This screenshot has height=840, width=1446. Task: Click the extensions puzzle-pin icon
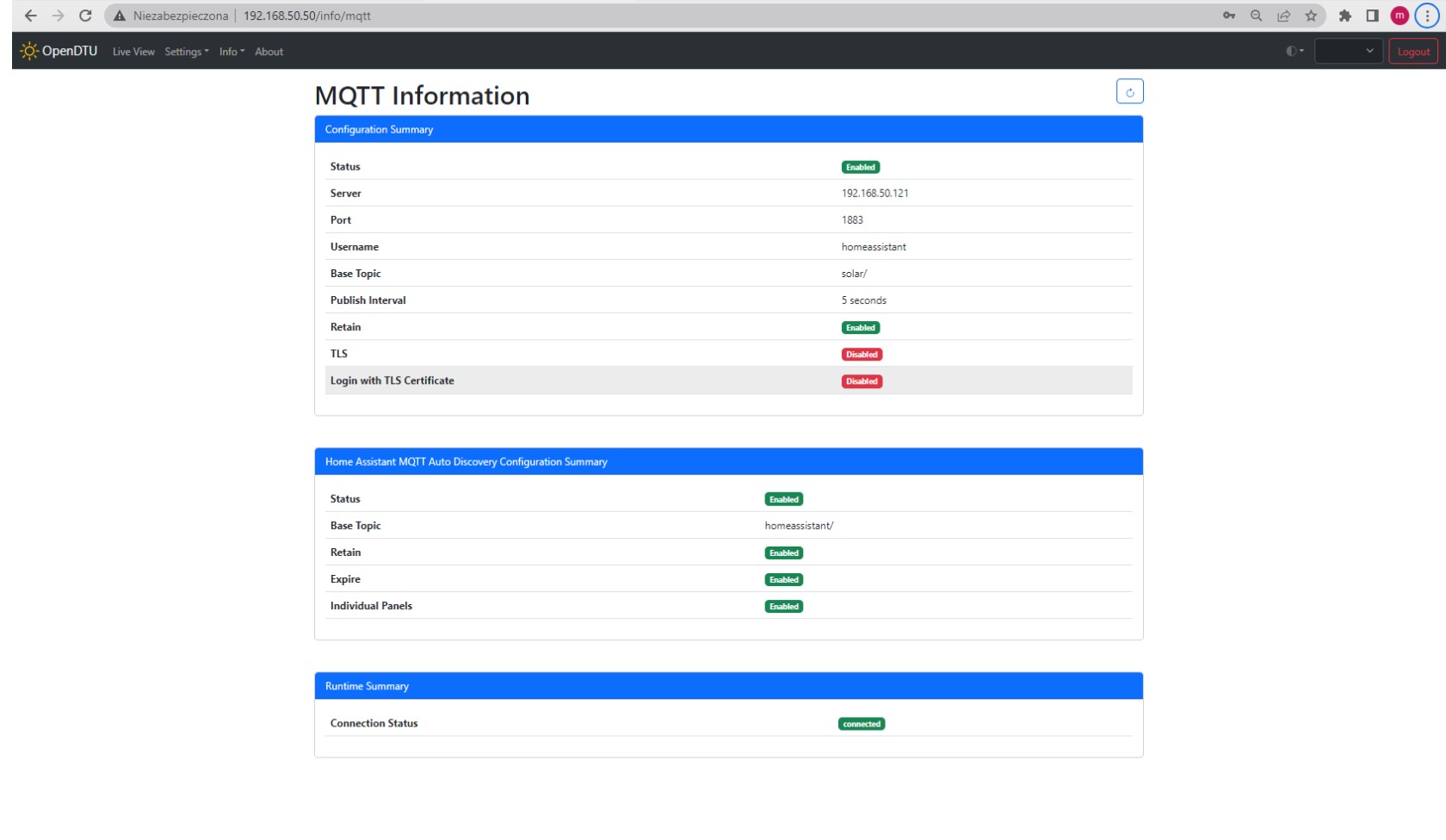(1343, 15)
